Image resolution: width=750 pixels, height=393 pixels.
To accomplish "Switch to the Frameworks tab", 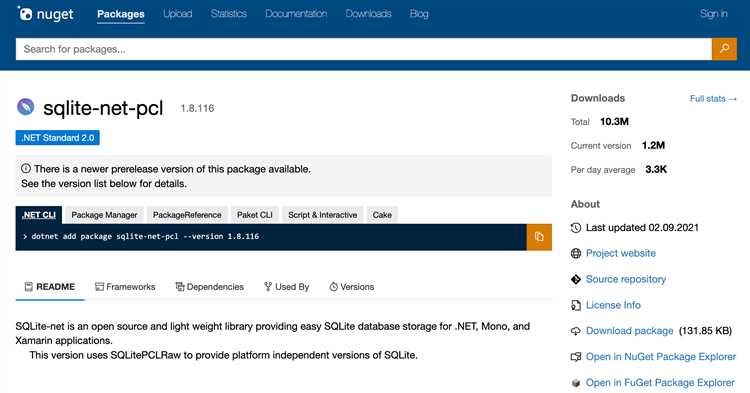I will coord(125,287).
